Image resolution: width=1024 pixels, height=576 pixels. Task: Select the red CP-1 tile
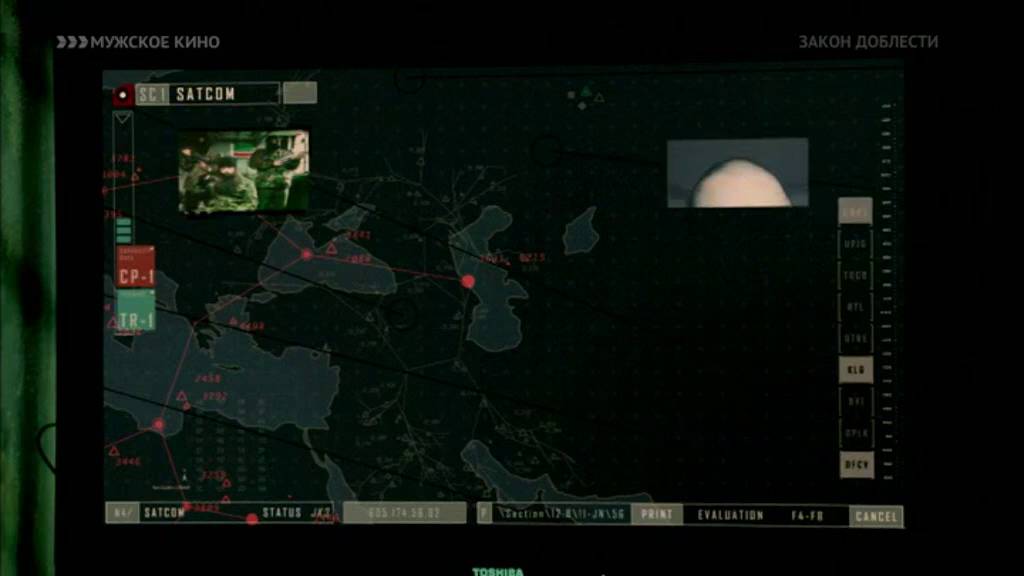tap(136, 266)
